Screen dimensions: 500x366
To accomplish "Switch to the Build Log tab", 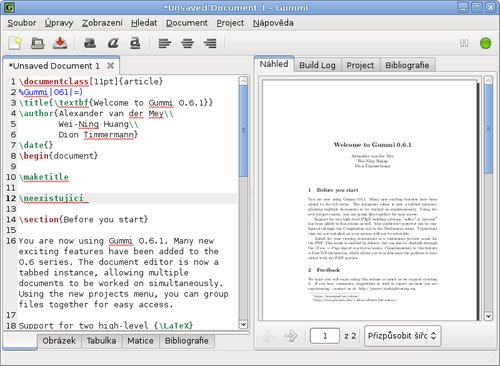I will 317,65.
